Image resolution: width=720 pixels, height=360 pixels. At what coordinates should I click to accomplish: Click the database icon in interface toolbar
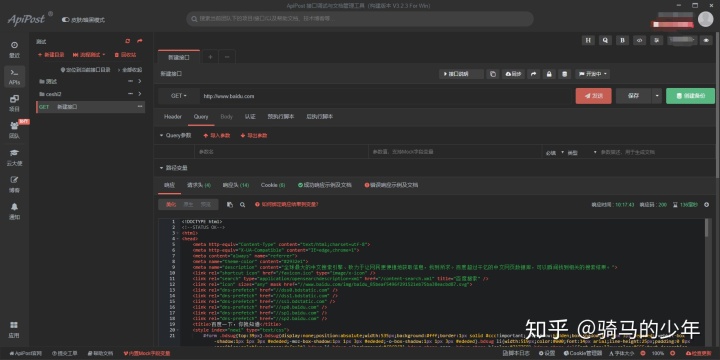tap(565, 74)
